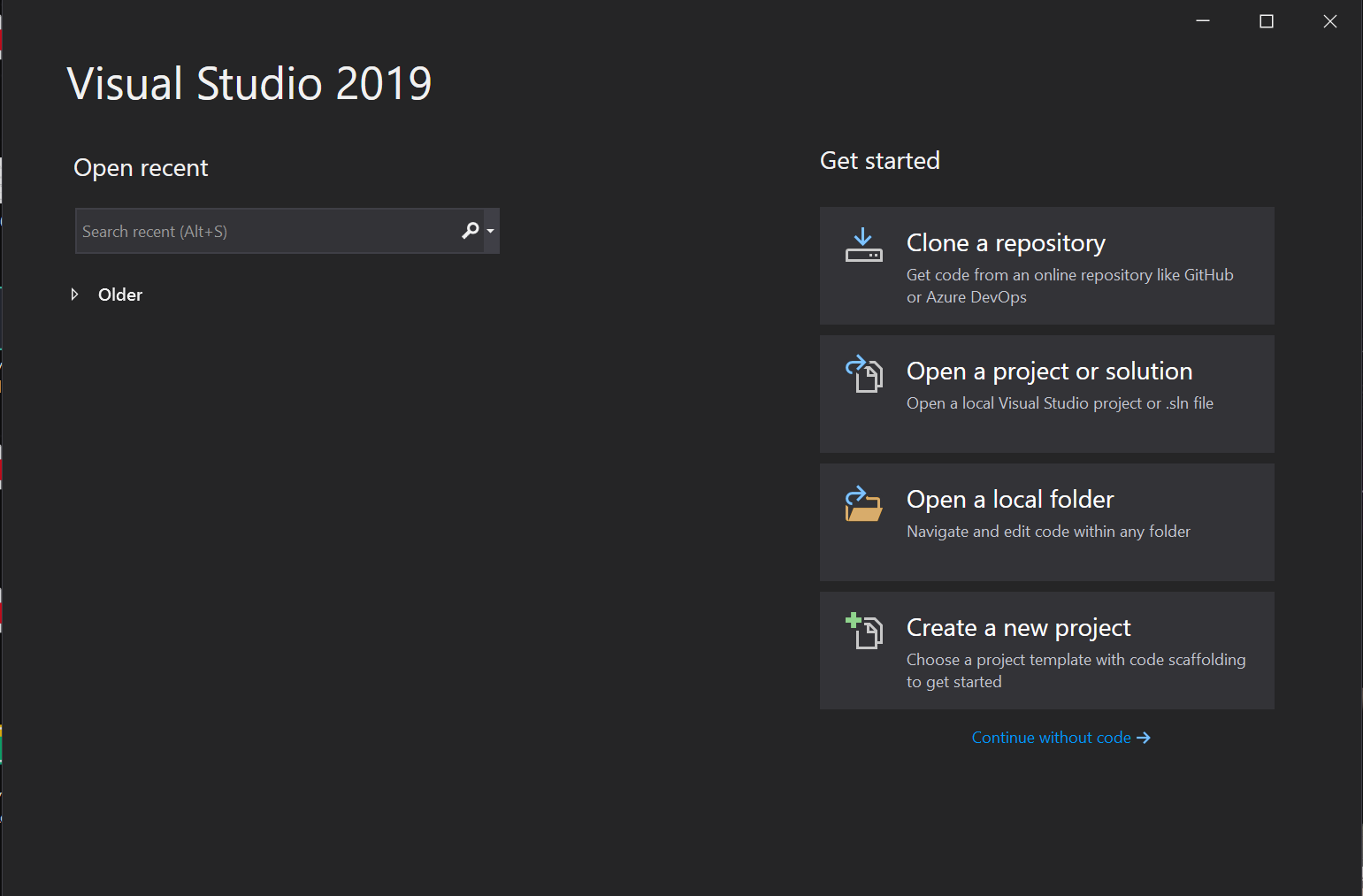Click the Visual Studio 2019 title heading
This screenshot has height=896, width=1363.
[x=249, y=83]
